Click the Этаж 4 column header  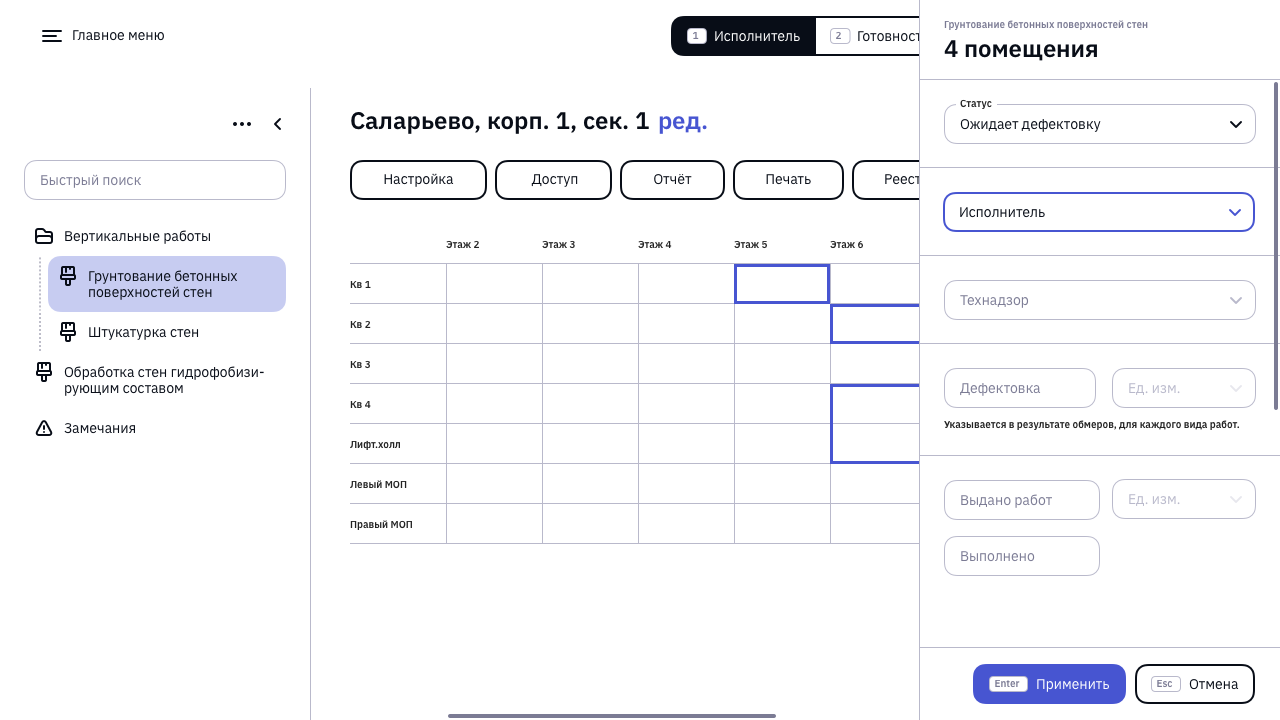[x=655, y=244]
